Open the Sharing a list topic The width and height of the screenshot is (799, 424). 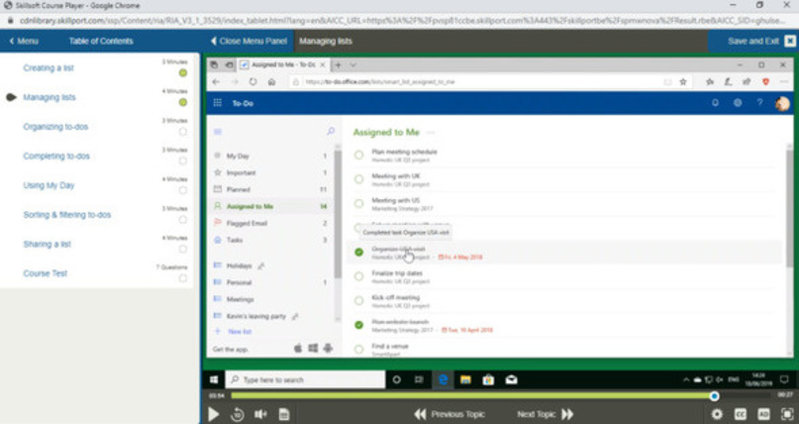47,244
